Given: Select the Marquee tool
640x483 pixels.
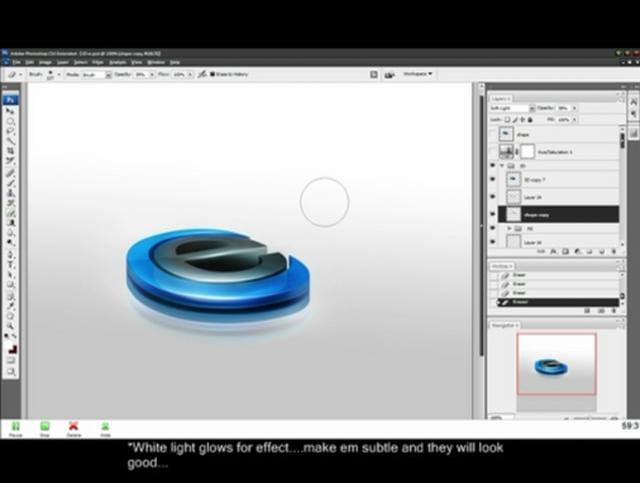Looking at the screenshot, I should [x=10, y=121].
